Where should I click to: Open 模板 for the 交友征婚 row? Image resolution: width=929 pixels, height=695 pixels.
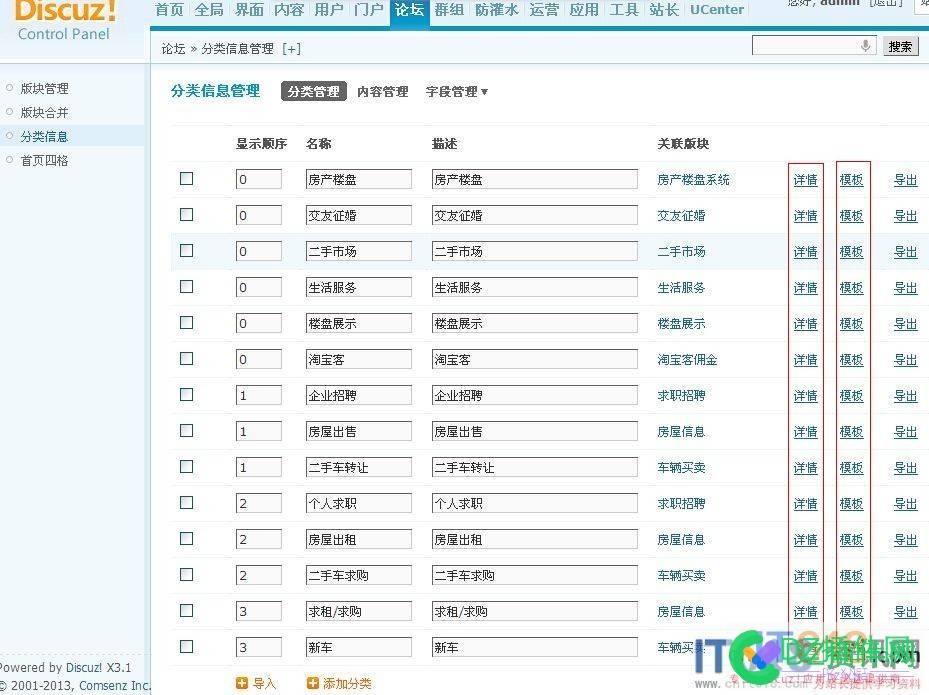pyautogui.click(x=851, y=216)
